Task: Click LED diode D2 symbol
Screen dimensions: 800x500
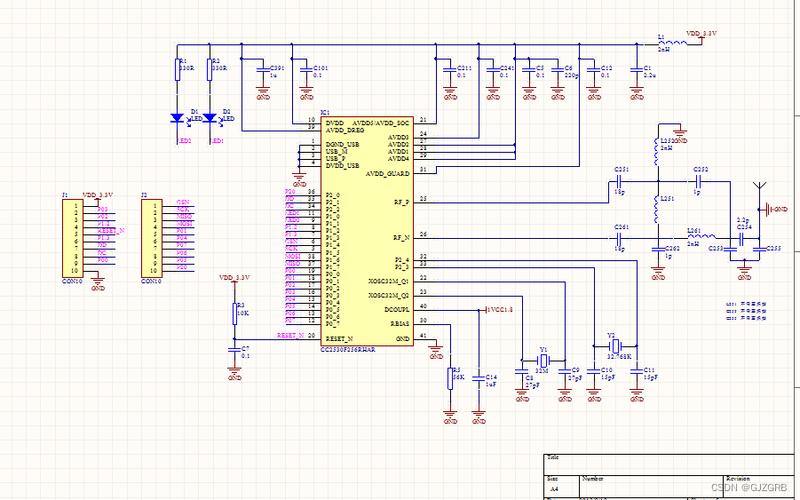Action: pyautogui.click(x=209, y=118)
